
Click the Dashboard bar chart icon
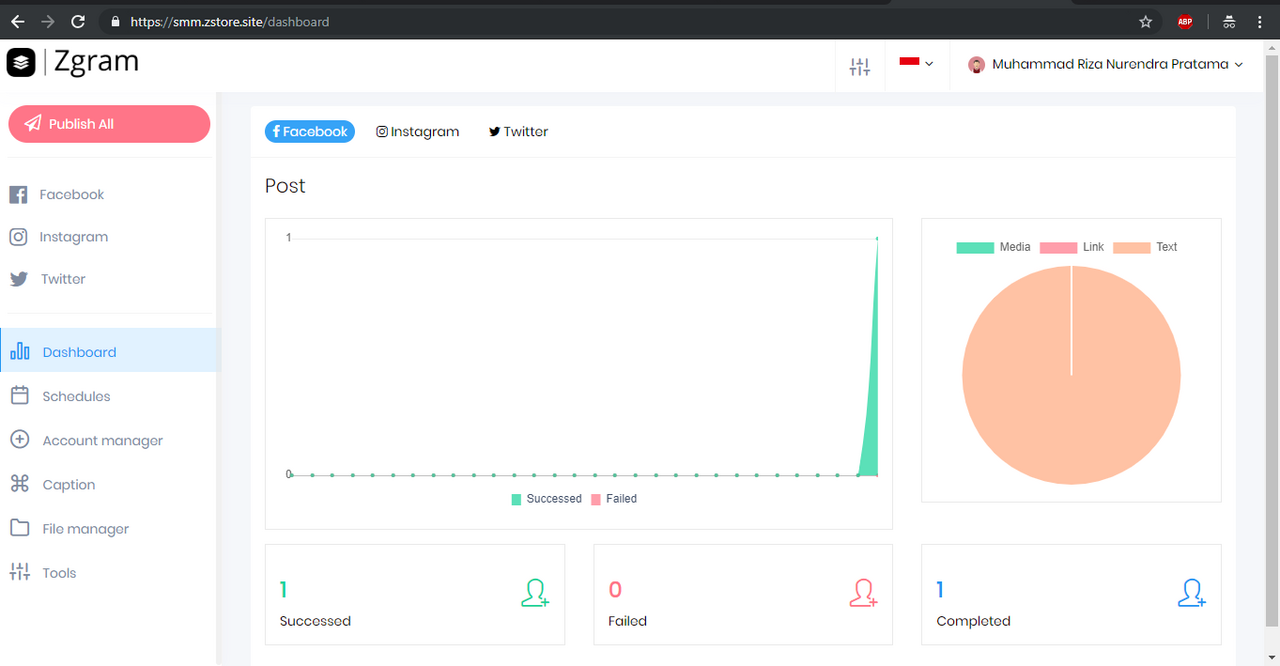(x=19, y=351)
